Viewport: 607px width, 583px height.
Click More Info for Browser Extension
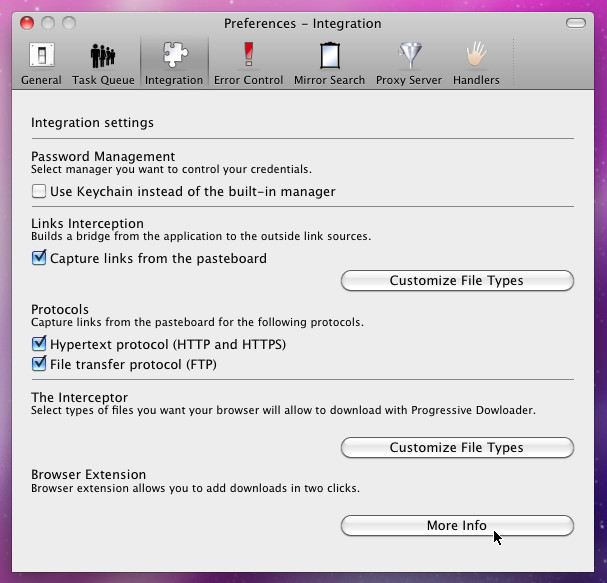pos(457,525)
